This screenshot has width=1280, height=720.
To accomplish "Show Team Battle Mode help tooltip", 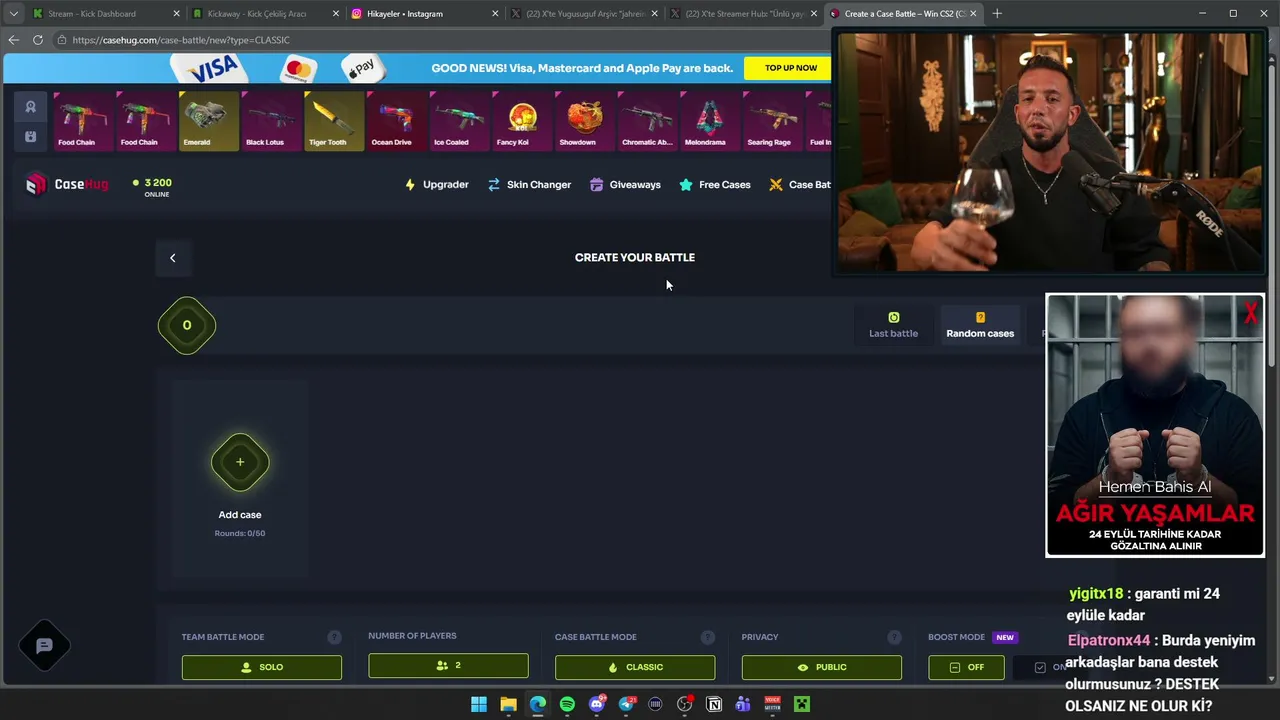I will [x=334, y=637].
